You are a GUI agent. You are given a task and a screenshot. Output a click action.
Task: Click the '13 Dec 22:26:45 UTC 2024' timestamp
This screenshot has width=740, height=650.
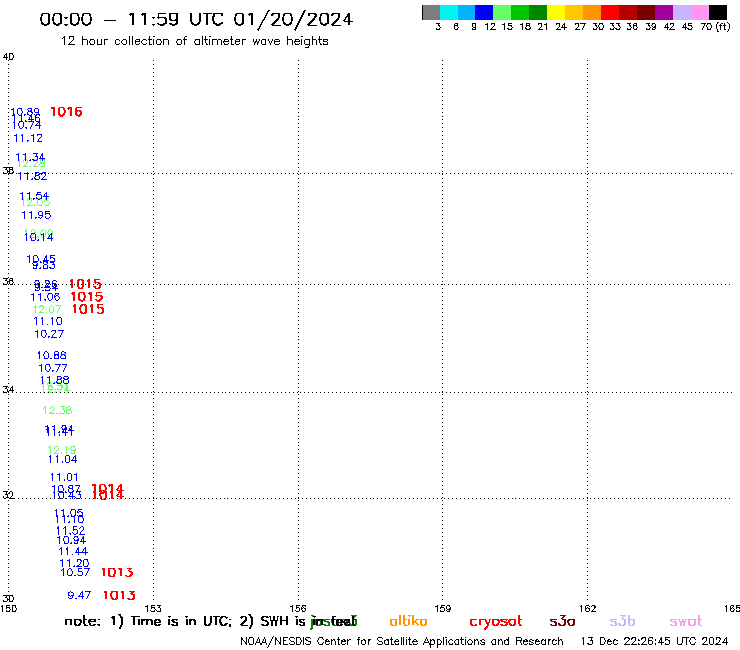654,641
